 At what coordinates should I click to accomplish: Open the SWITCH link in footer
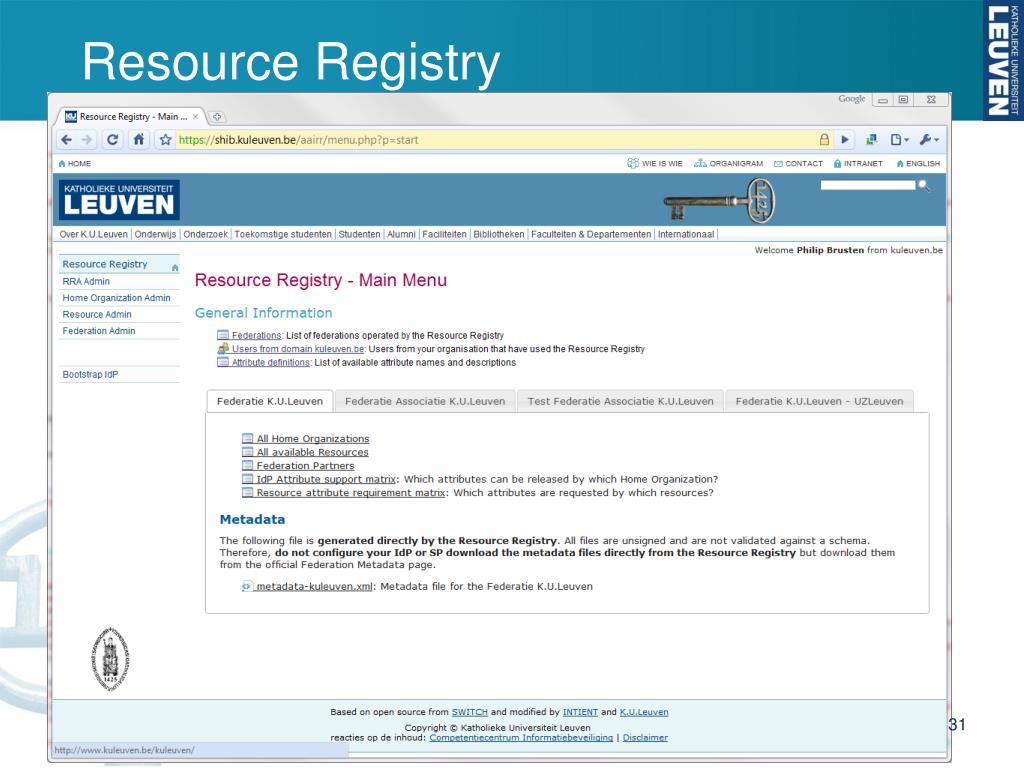point(470,712)
